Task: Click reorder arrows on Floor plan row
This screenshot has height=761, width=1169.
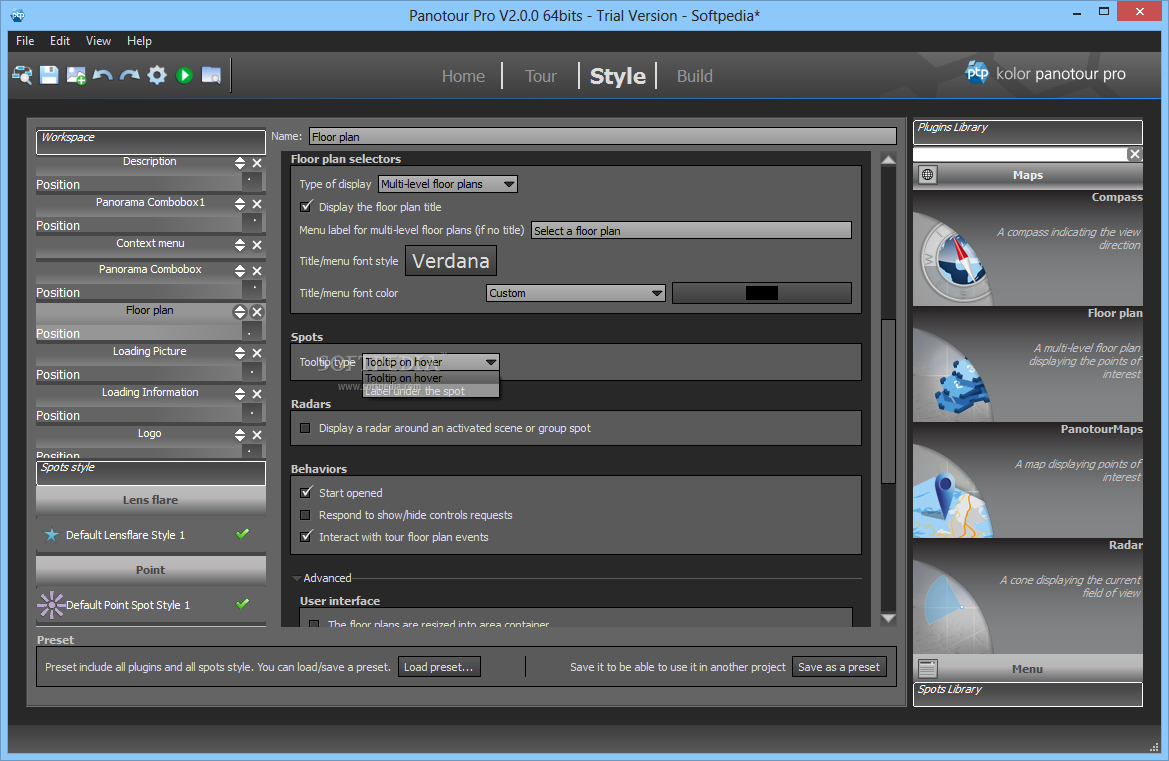Action: pos(240,312)
